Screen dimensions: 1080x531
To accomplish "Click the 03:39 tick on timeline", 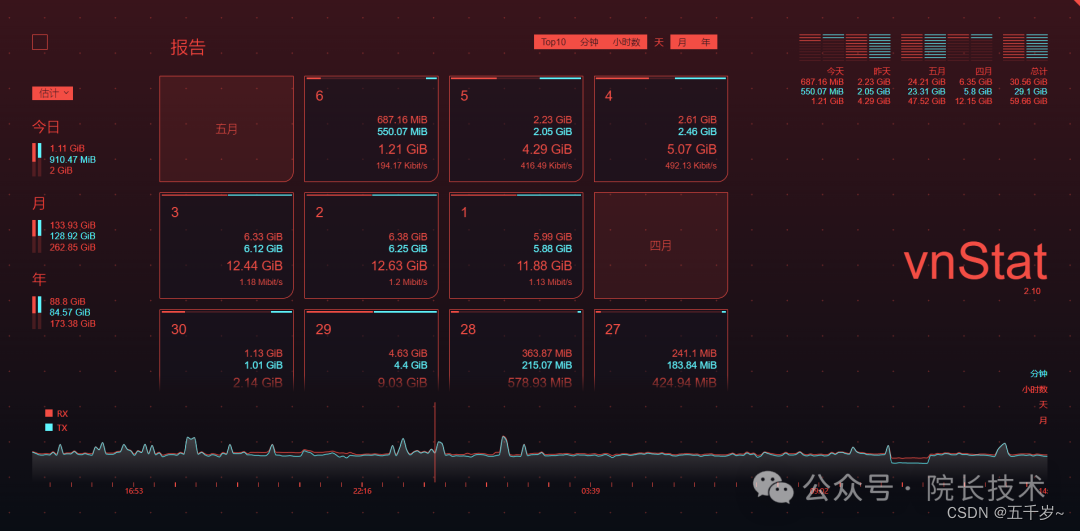I will [x=590, y=491].
